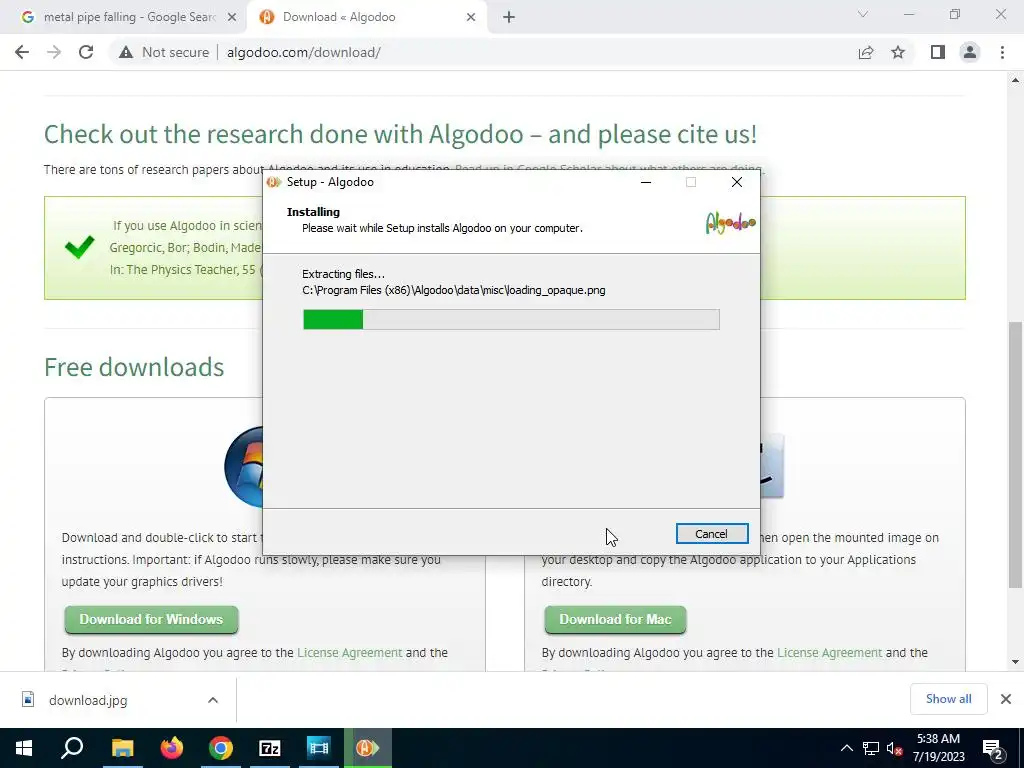This screenshot has height=768, width=1024.
Task: Share this page from the address bar
Action: pyautogui.click(x=866, y=52)
